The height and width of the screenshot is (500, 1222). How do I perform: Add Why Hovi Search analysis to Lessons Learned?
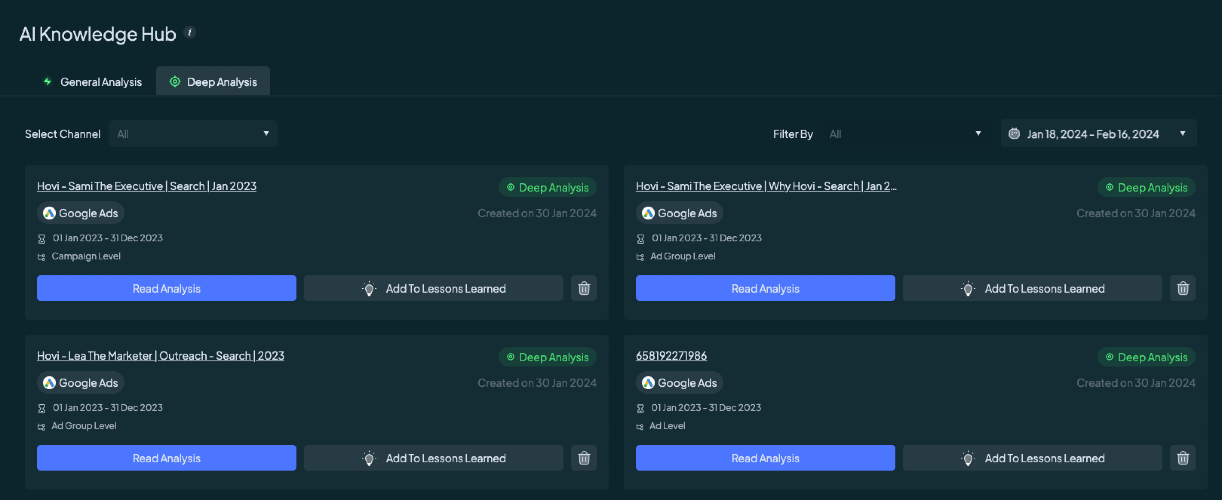[x=1032, y=288]
